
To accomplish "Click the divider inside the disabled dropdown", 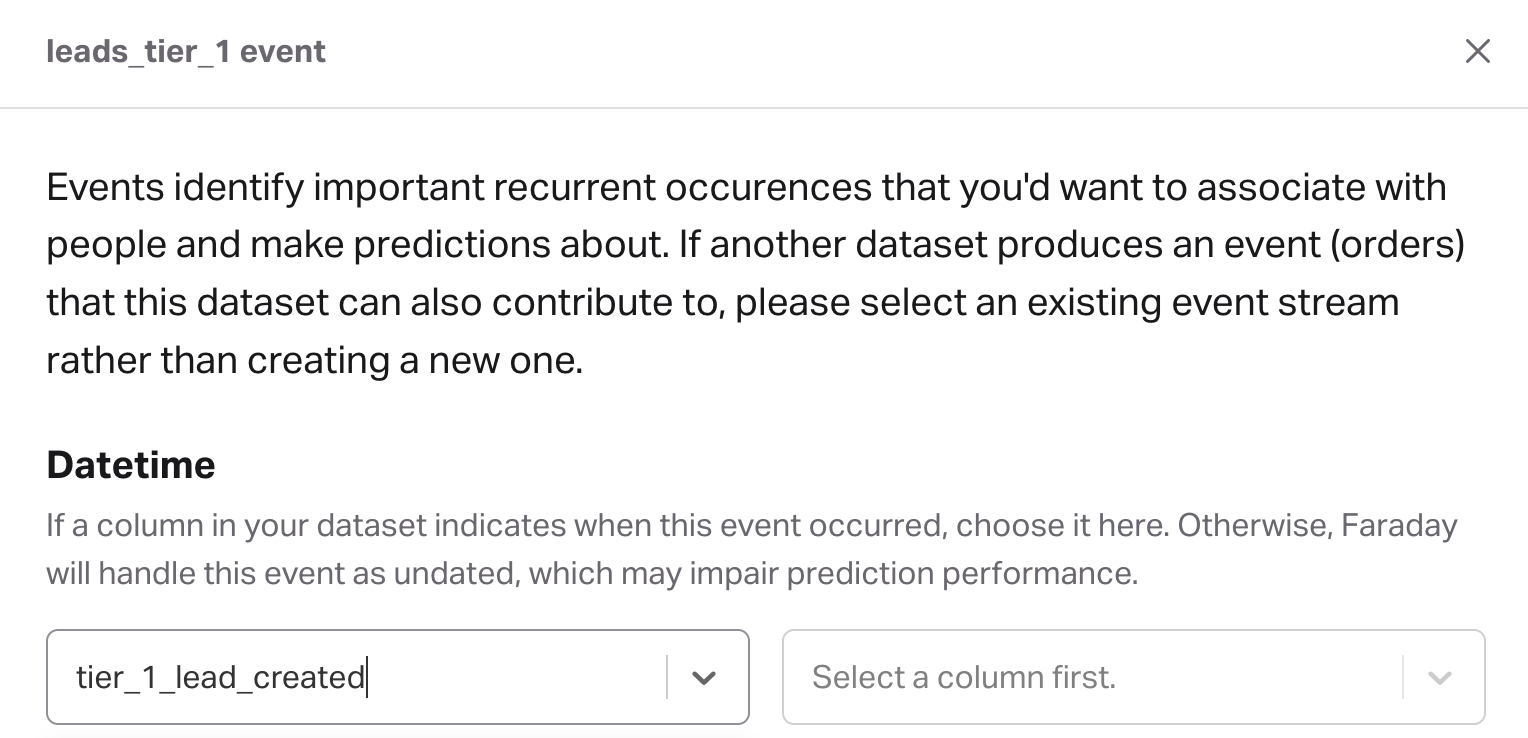I will tap(1403, 678).
